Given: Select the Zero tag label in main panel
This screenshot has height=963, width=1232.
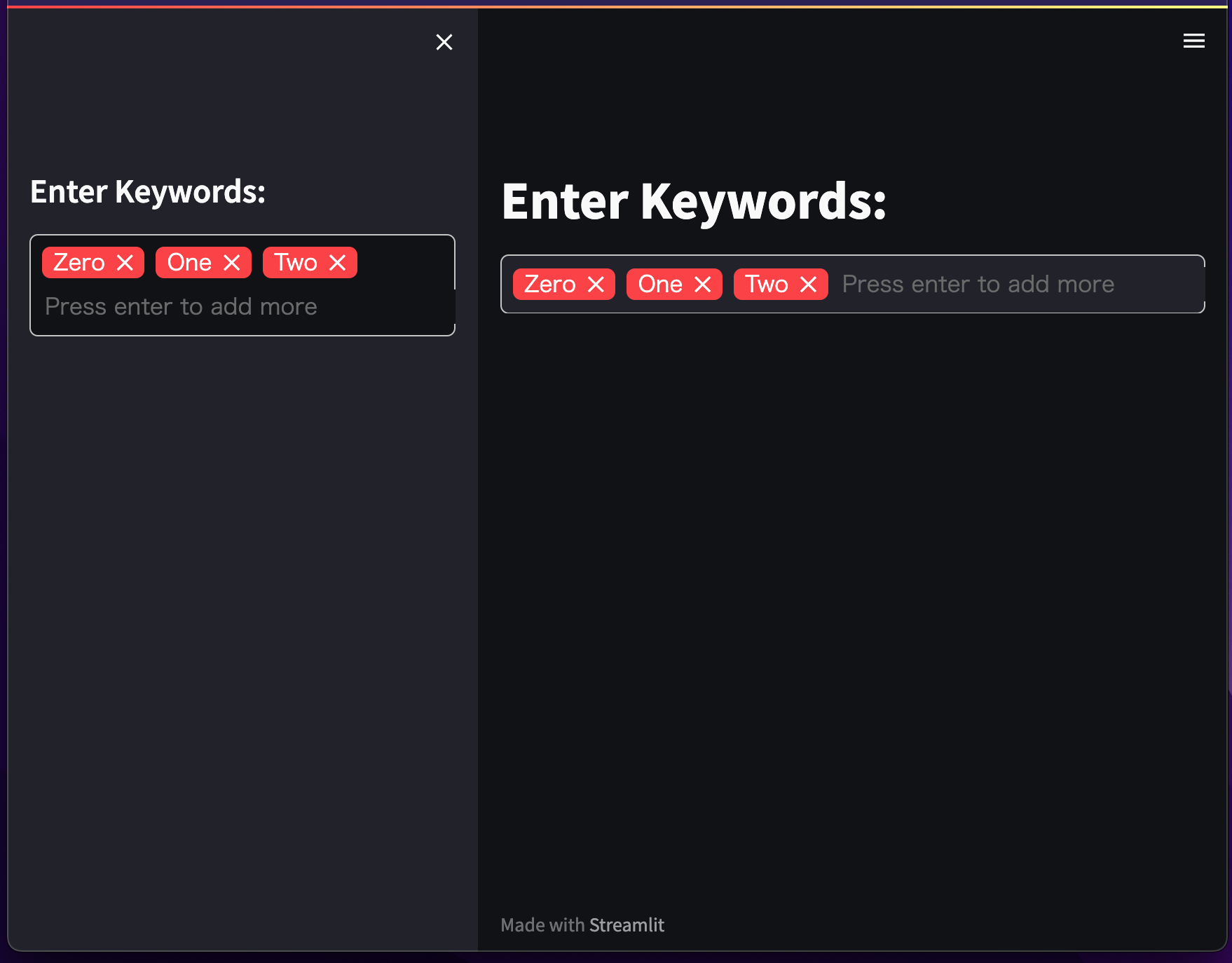Looking at the screenshot, I should tap(550, 285).
